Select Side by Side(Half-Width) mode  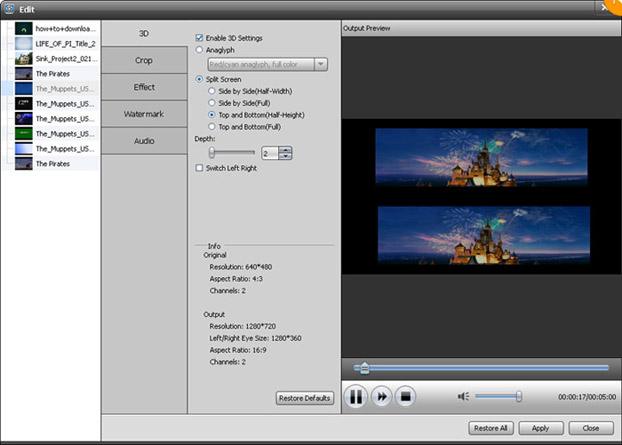[212, 91]
